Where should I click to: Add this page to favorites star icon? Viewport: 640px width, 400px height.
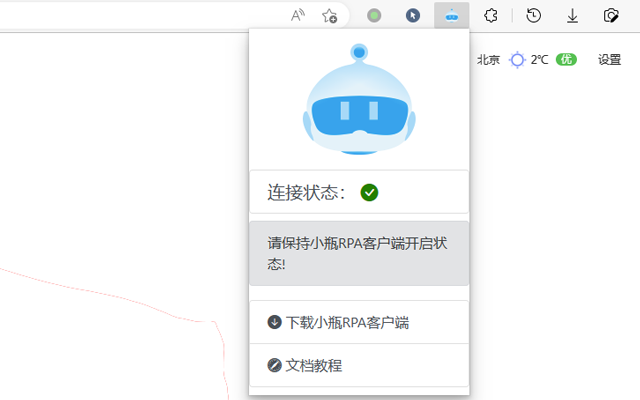329,16
